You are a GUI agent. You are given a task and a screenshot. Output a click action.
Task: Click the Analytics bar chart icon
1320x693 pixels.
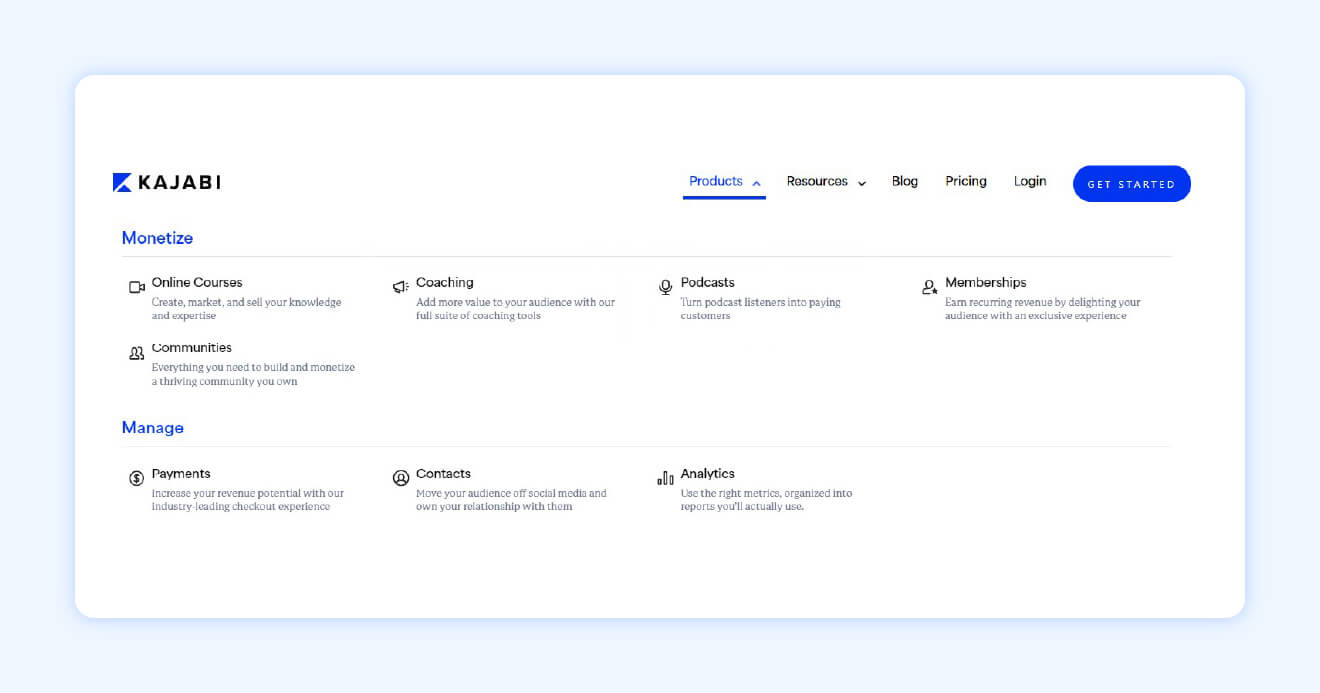tap(665, 478)
